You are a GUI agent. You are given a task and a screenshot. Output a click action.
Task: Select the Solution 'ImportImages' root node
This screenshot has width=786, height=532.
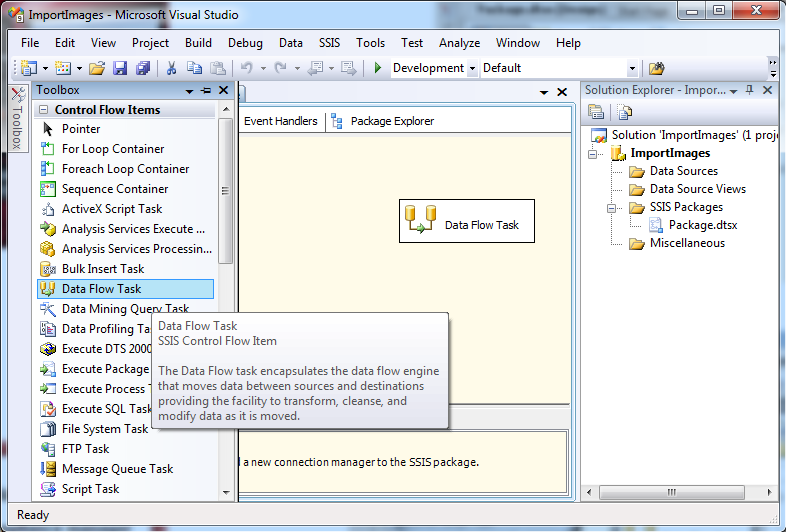(x=684, y=135)
